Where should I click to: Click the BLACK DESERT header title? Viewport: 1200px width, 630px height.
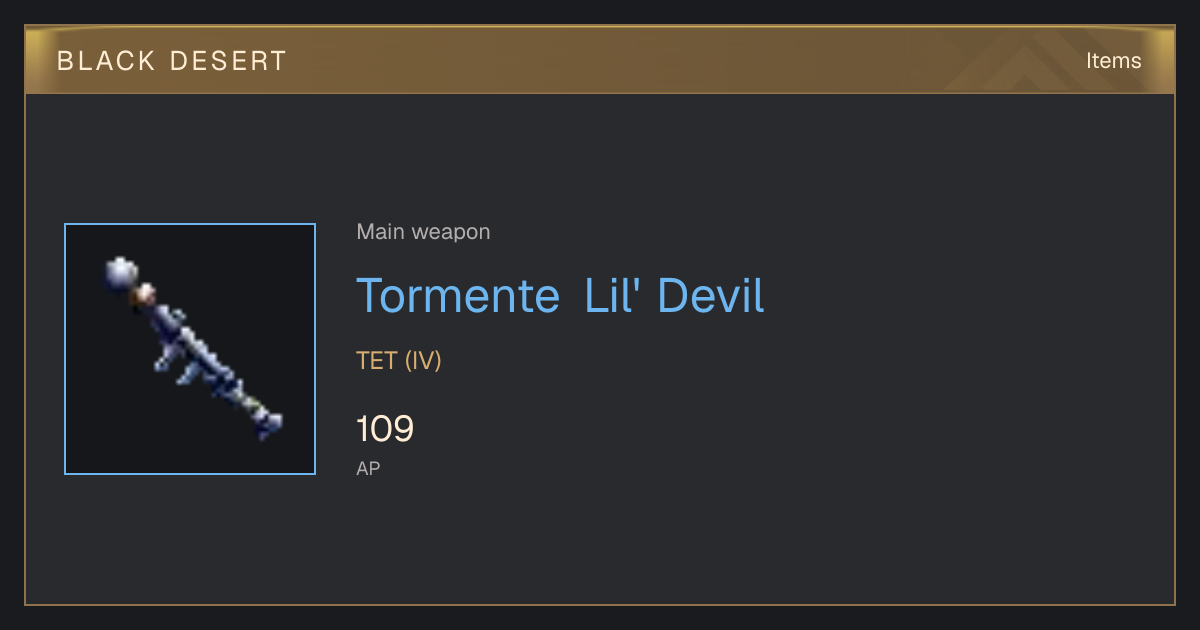coord(172,61)
